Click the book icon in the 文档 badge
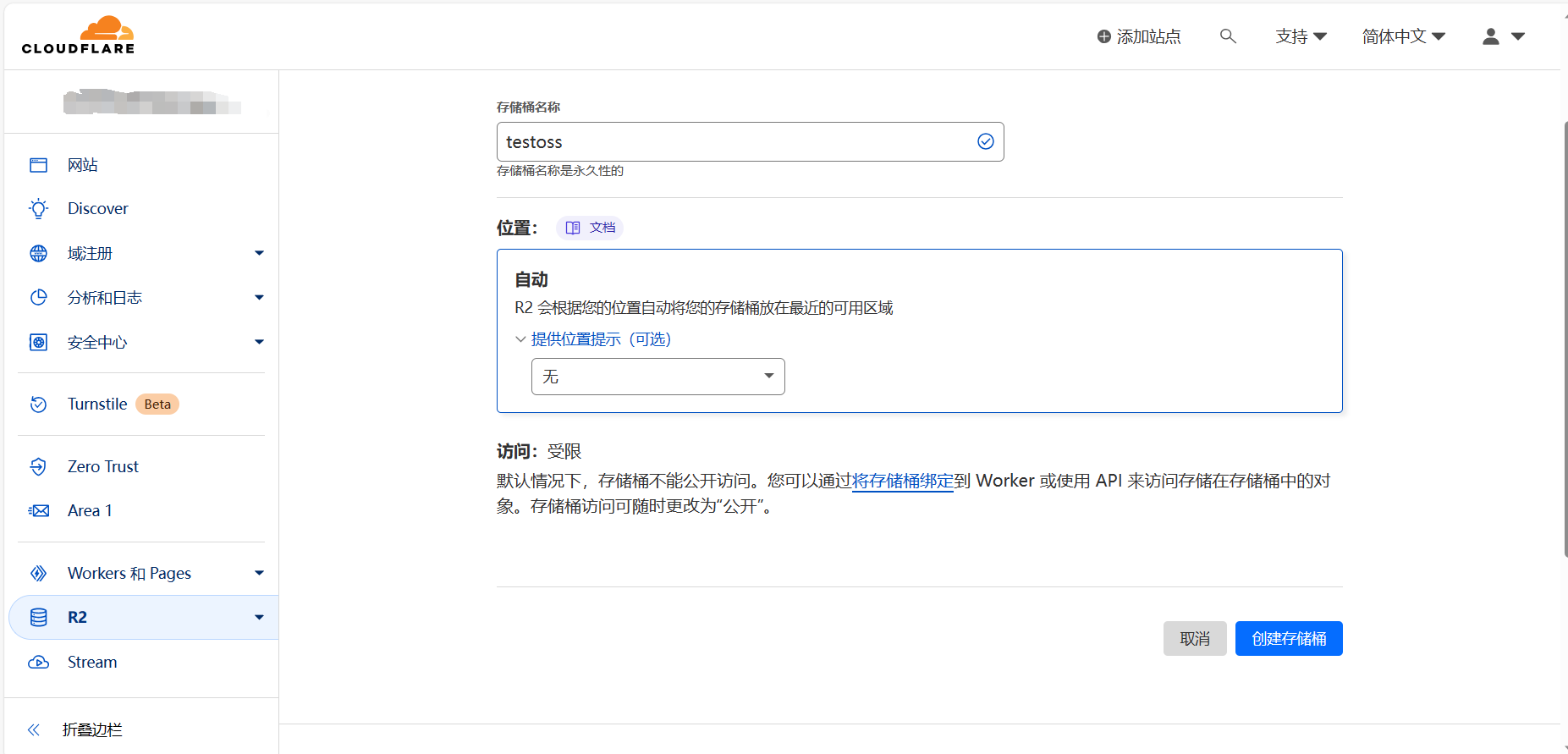1568x754 pixels. tap(573, 228)
